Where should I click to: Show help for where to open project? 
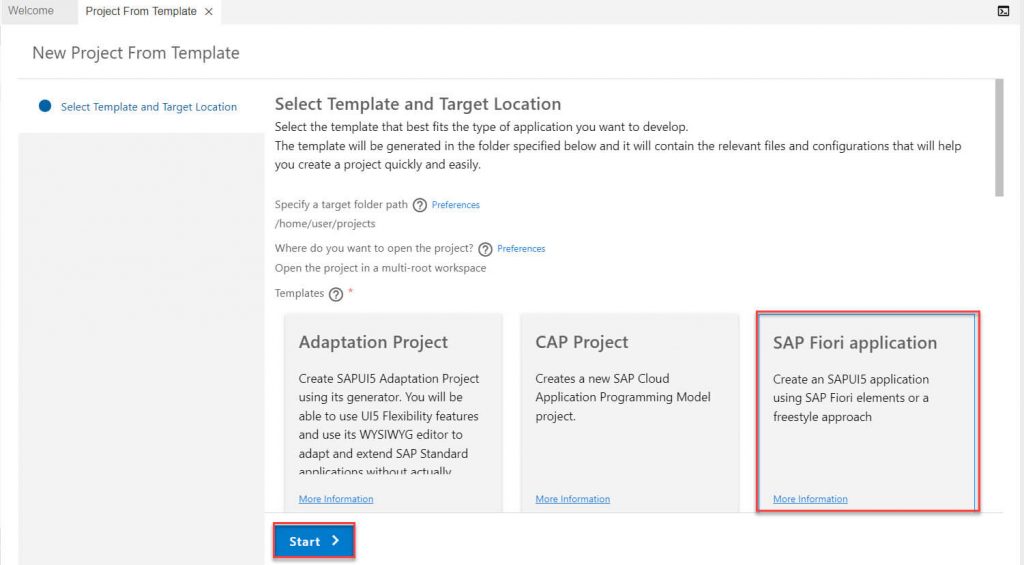[x=485, y=249]
